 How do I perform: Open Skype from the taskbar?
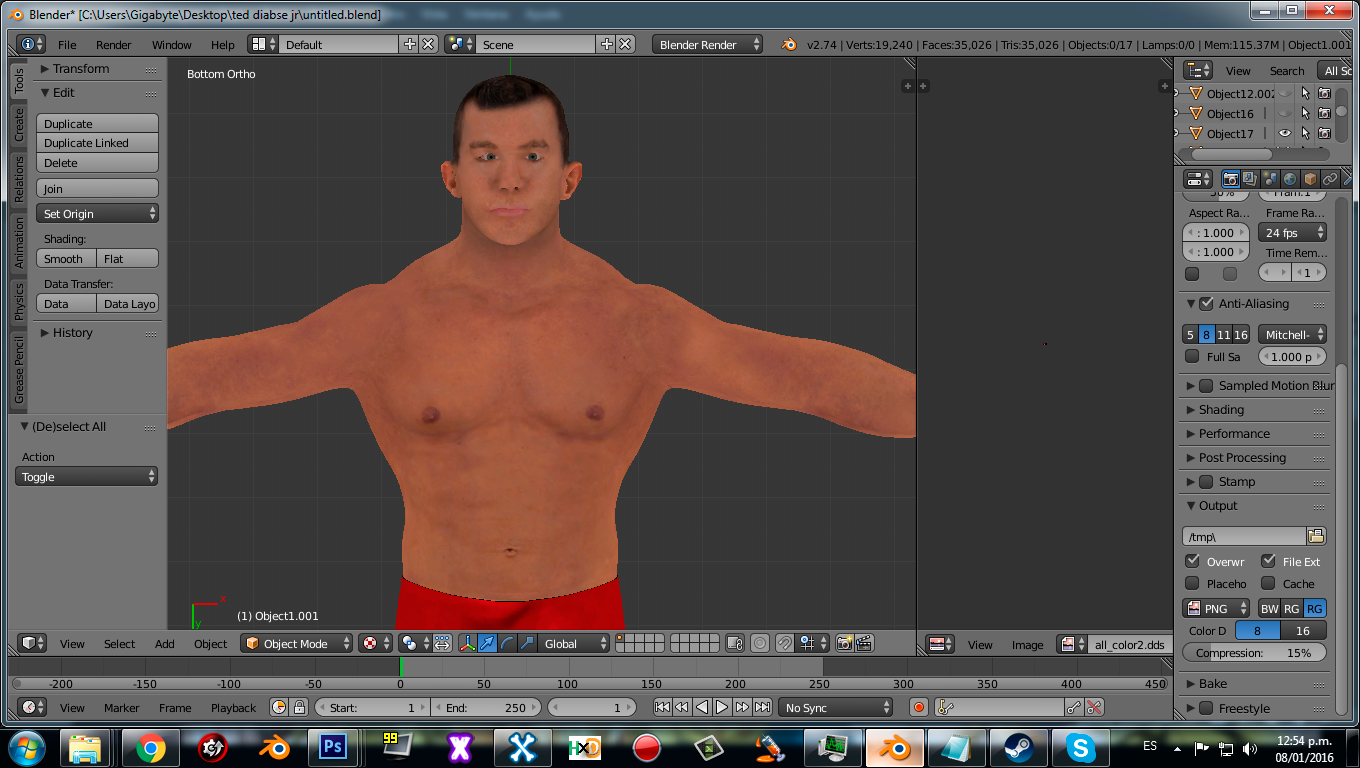(1081, 747)
